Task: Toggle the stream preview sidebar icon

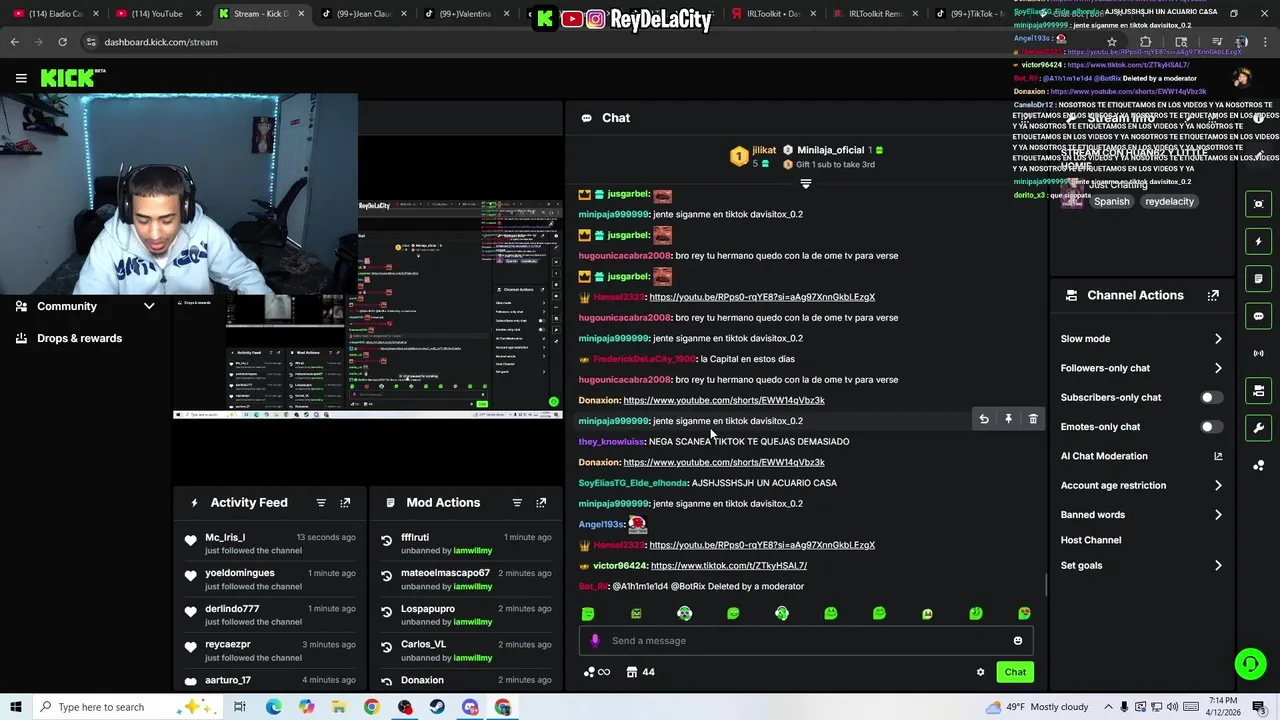Action: pos(1259,204)
